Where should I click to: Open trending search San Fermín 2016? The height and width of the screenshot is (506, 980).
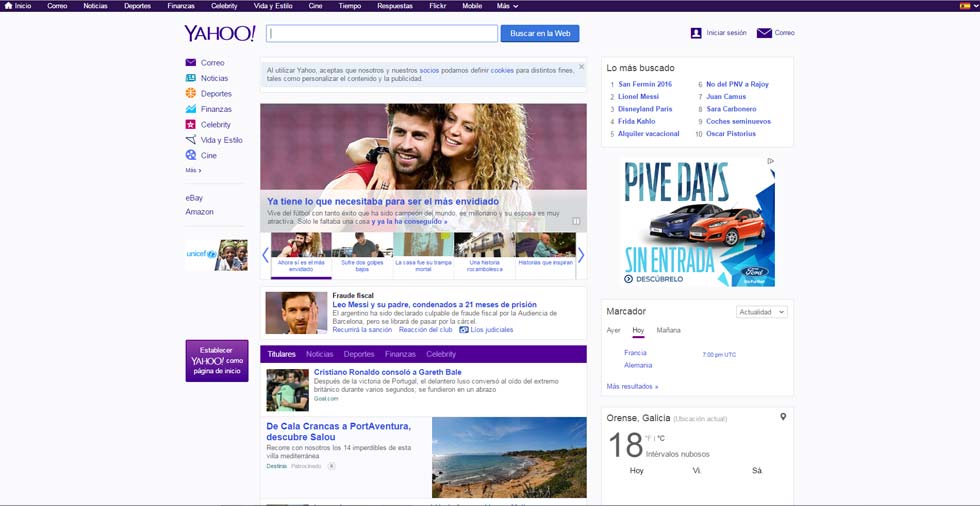tap(645, 84)
